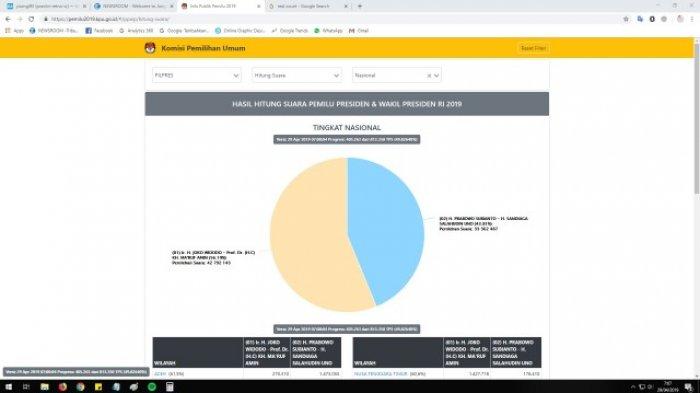
Task: Switch to the NEWSROOM browser tab
Action: tap(133, 6)
